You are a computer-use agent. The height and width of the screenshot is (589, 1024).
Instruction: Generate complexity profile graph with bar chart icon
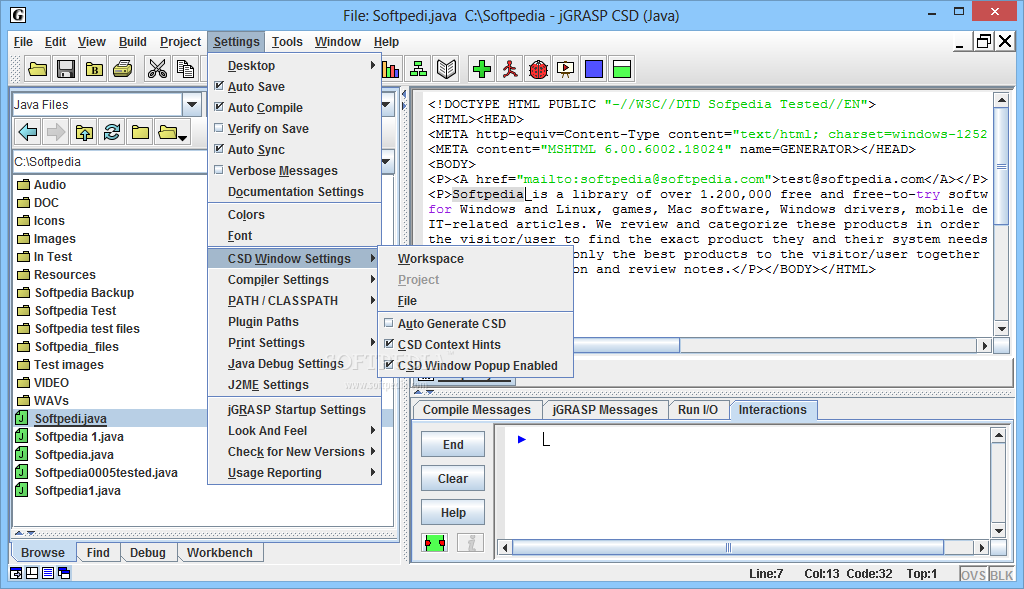click(391, 69)
